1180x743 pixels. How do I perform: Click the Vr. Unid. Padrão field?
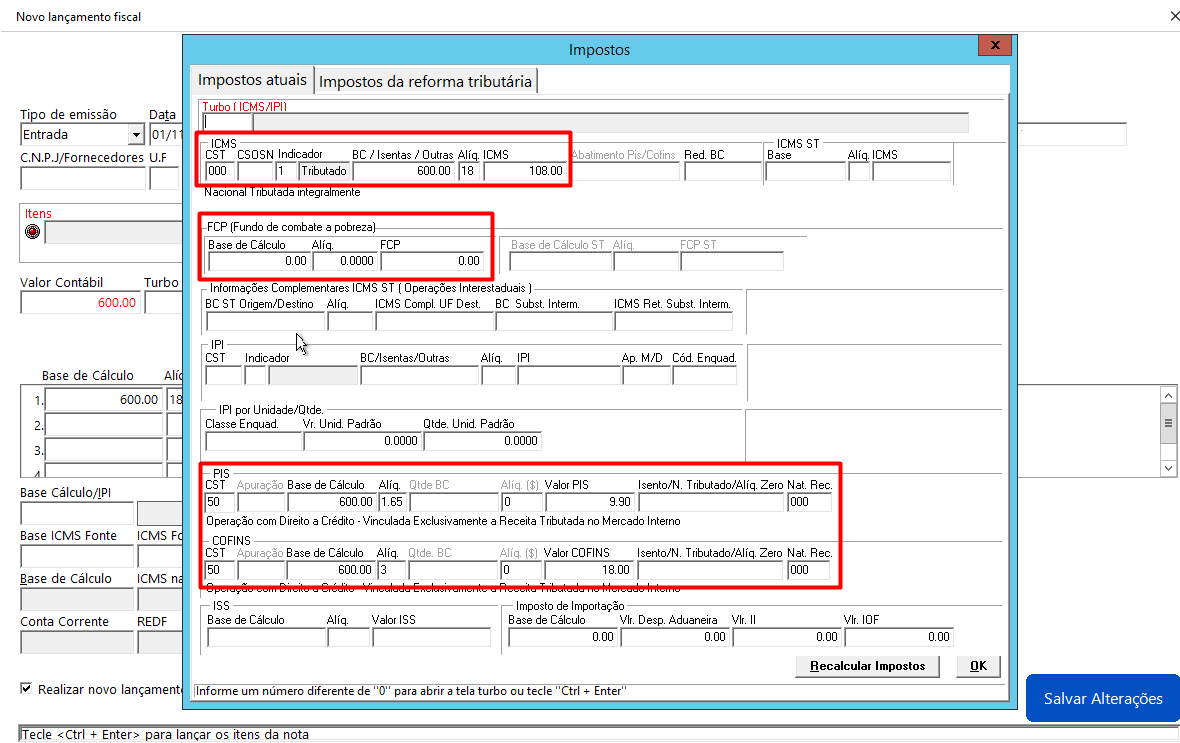(361, 441)
